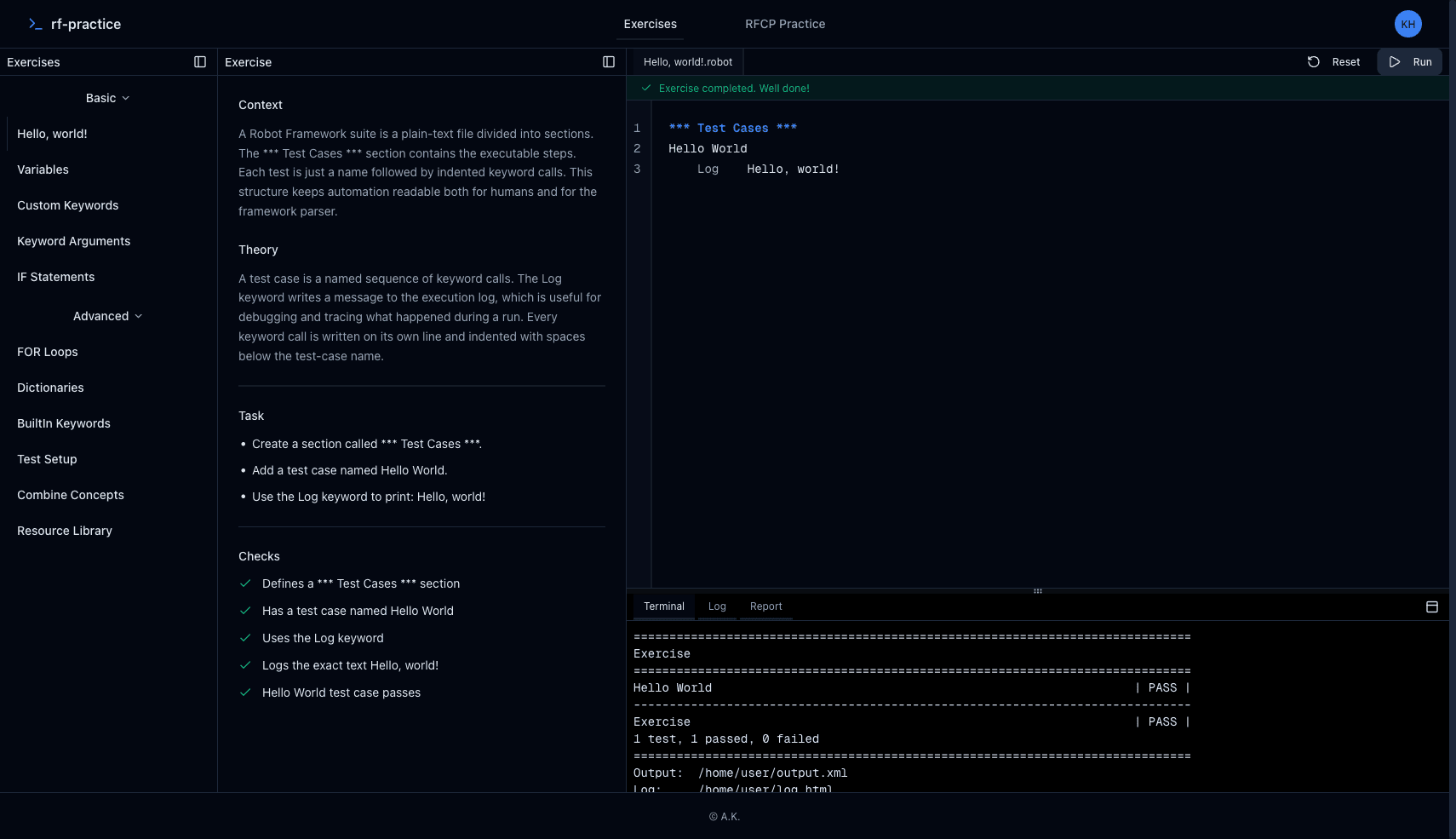This screenshot has height=839, width=1456.
Task: Collapse the Advanced exercises group
Action: click(x=108, y=316)
